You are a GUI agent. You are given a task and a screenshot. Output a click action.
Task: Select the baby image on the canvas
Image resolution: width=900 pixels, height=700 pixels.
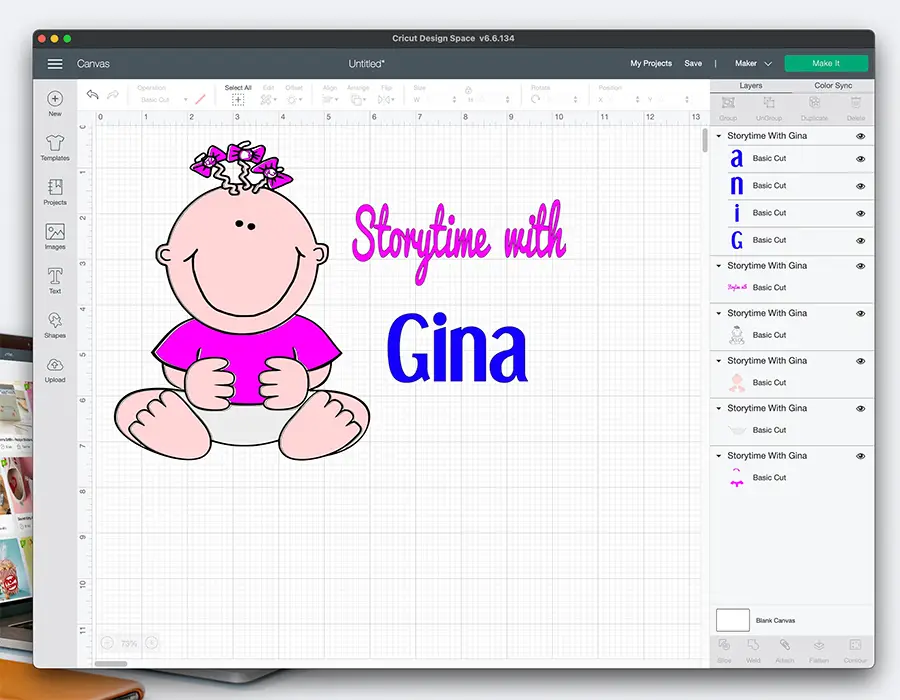(x=242, y=301)
